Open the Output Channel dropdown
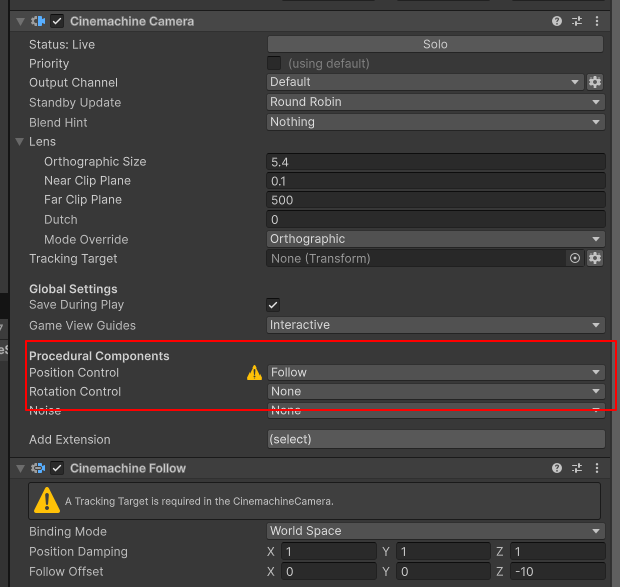The width and height of the screenshot is (620, 587). tap(425, 82)
